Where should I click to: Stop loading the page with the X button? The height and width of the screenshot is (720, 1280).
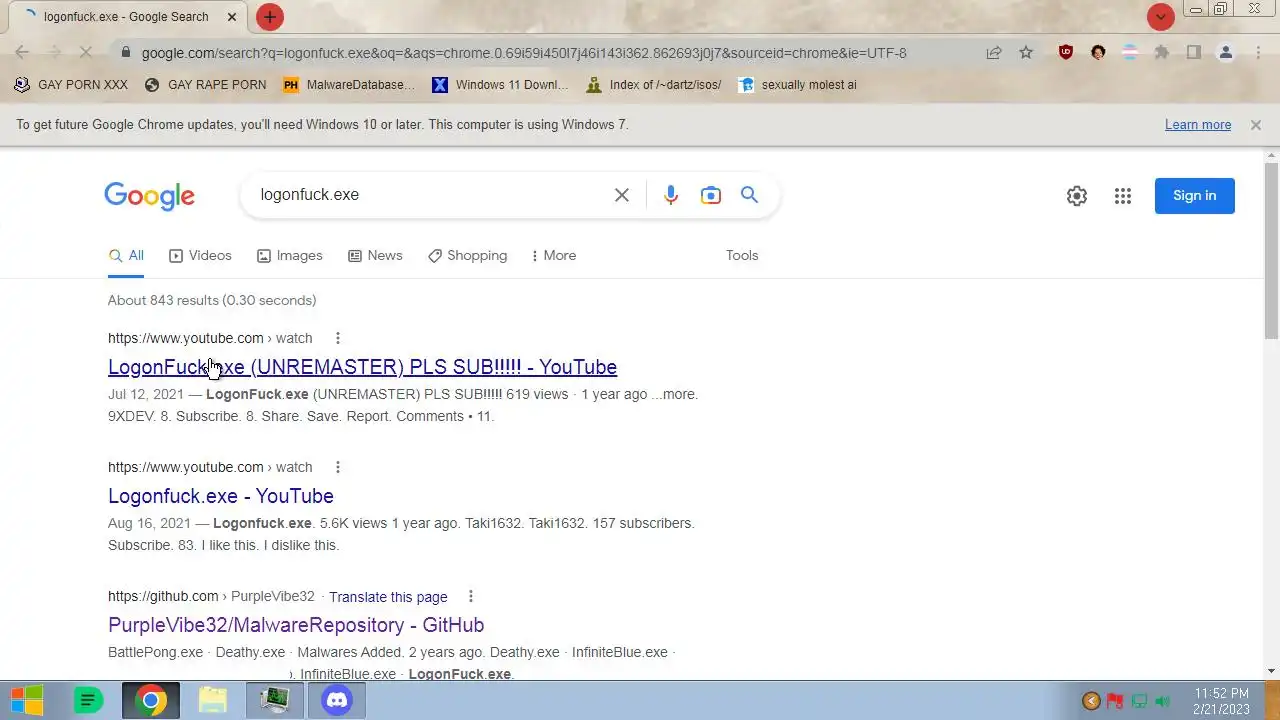pyautogui.click(x=86, y=53)
